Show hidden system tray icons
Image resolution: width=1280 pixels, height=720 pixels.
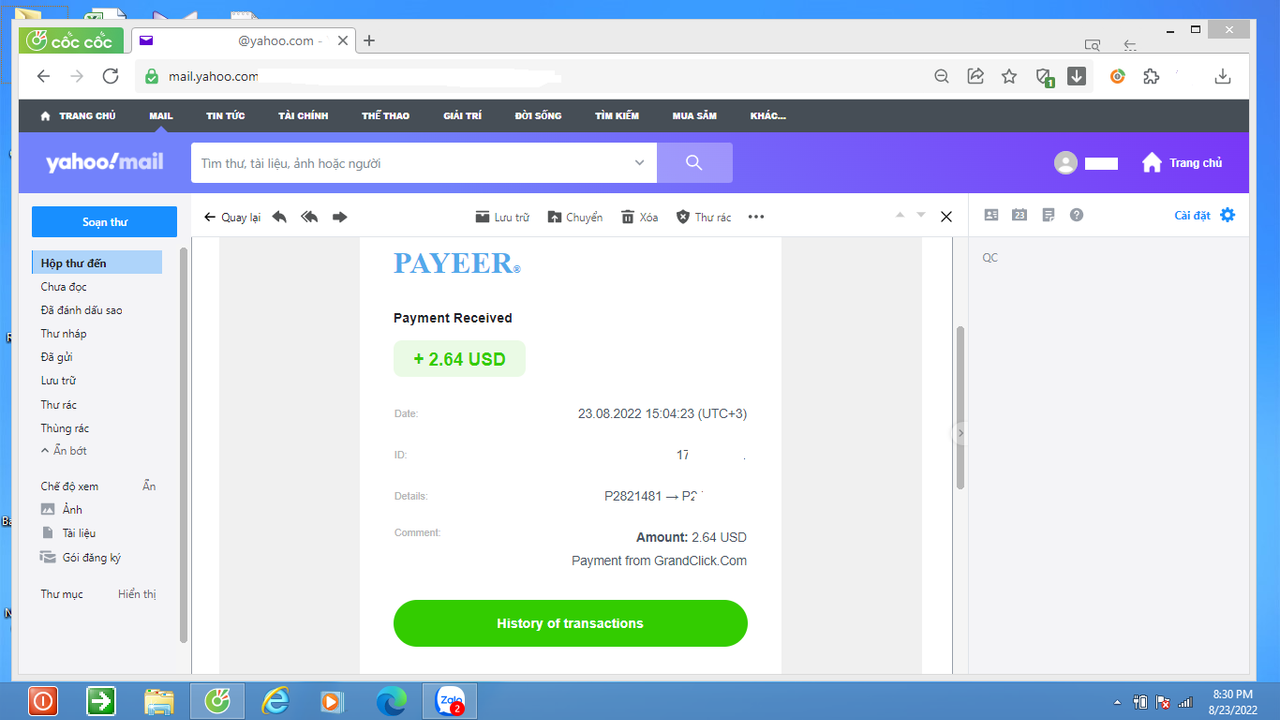[1117, 702]
